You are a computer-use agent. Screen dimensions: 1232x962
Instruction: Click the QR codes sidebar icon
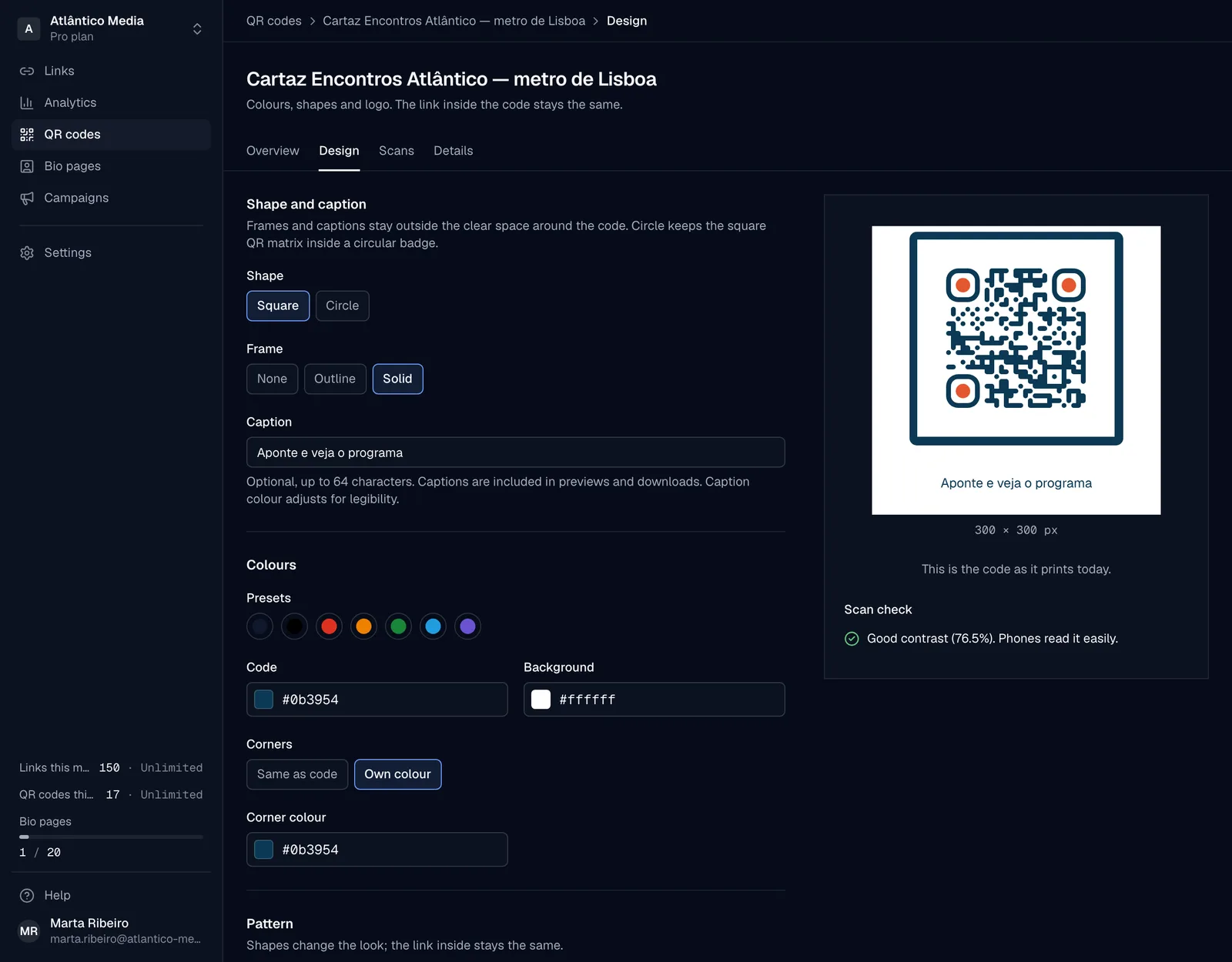[27, 135]
